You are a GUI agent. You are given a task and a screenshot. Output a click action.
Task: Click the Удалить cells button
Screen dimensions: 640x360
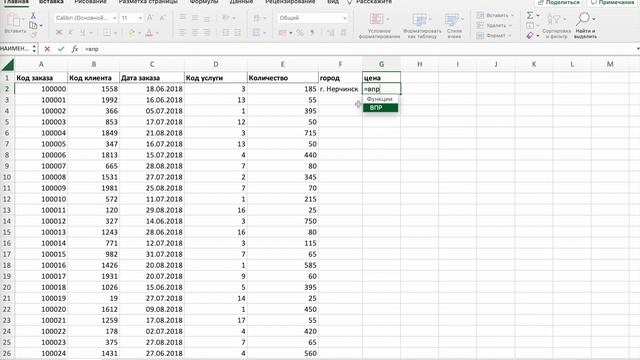pyautogui.click(x=494, y=25)
